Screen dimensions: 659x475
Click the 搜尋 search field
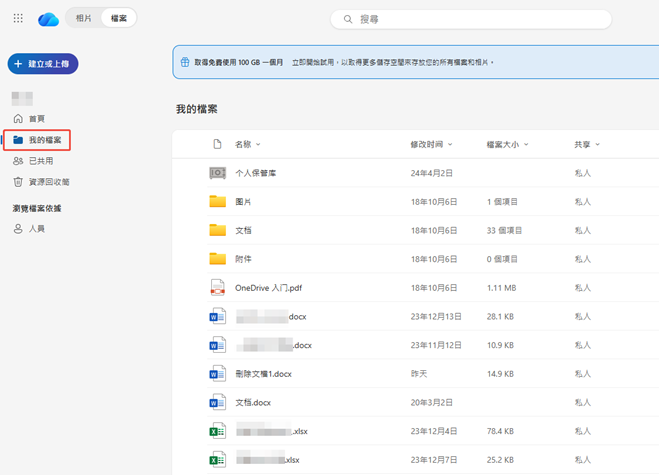(471, 19)
